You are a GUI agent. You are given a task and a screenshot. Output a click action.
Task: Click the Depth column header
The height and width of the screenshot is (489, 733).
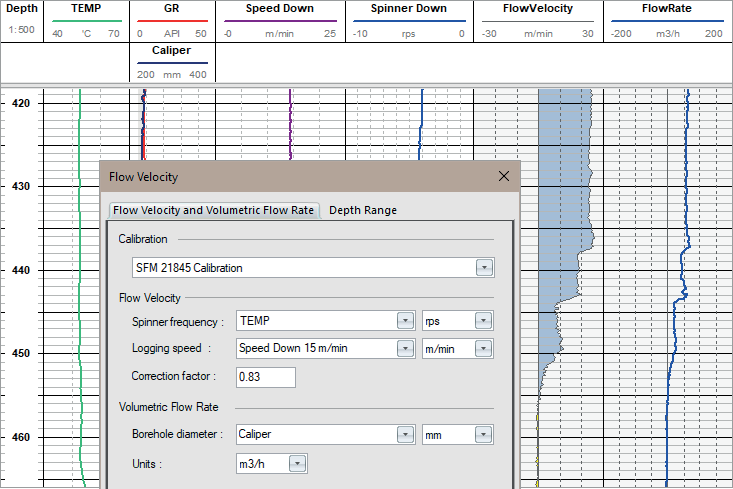click(x=20, y=8)
